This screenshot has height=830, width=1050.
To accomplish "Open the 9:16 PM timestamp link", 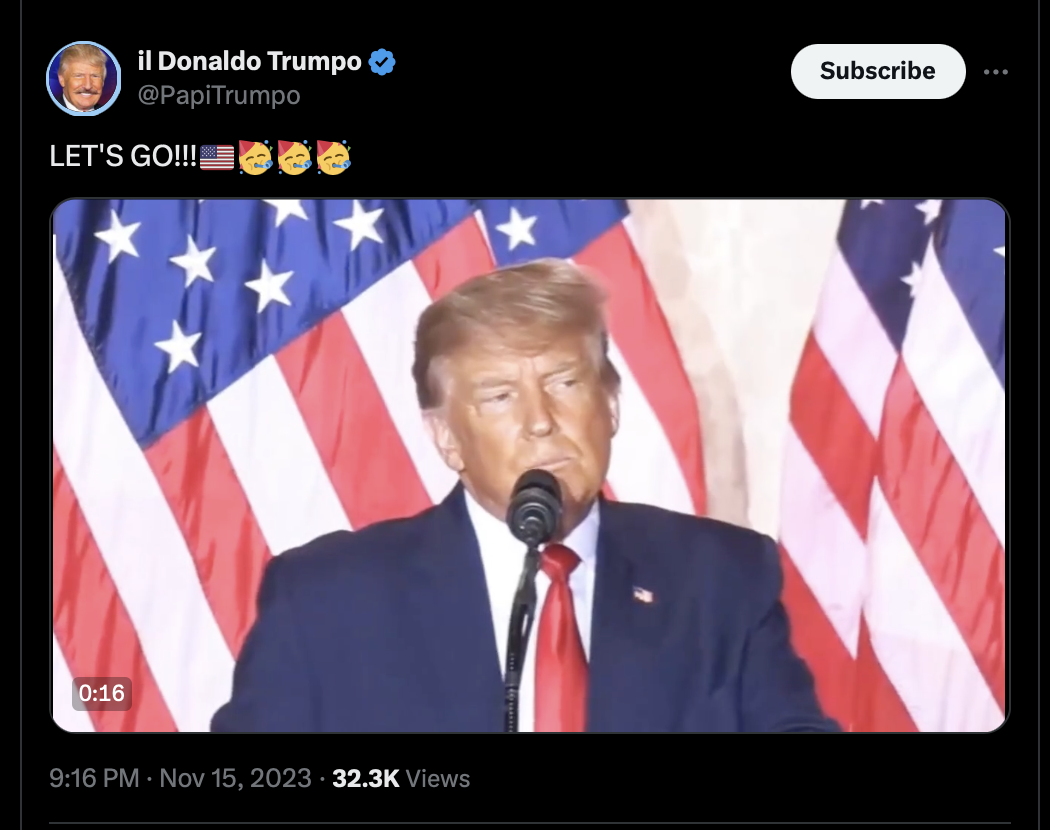I will (x=94, y=778).
